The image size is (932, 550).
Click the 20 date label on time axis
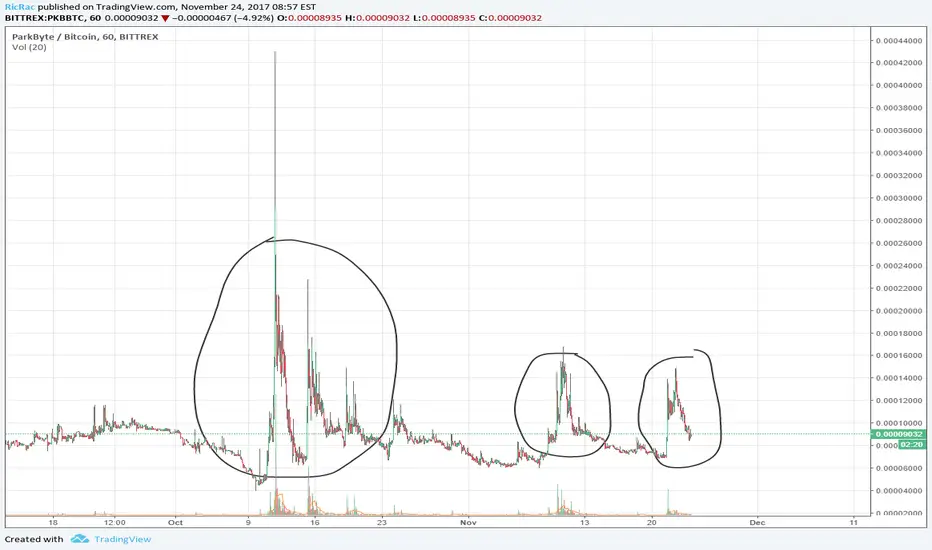coord(652,523)
